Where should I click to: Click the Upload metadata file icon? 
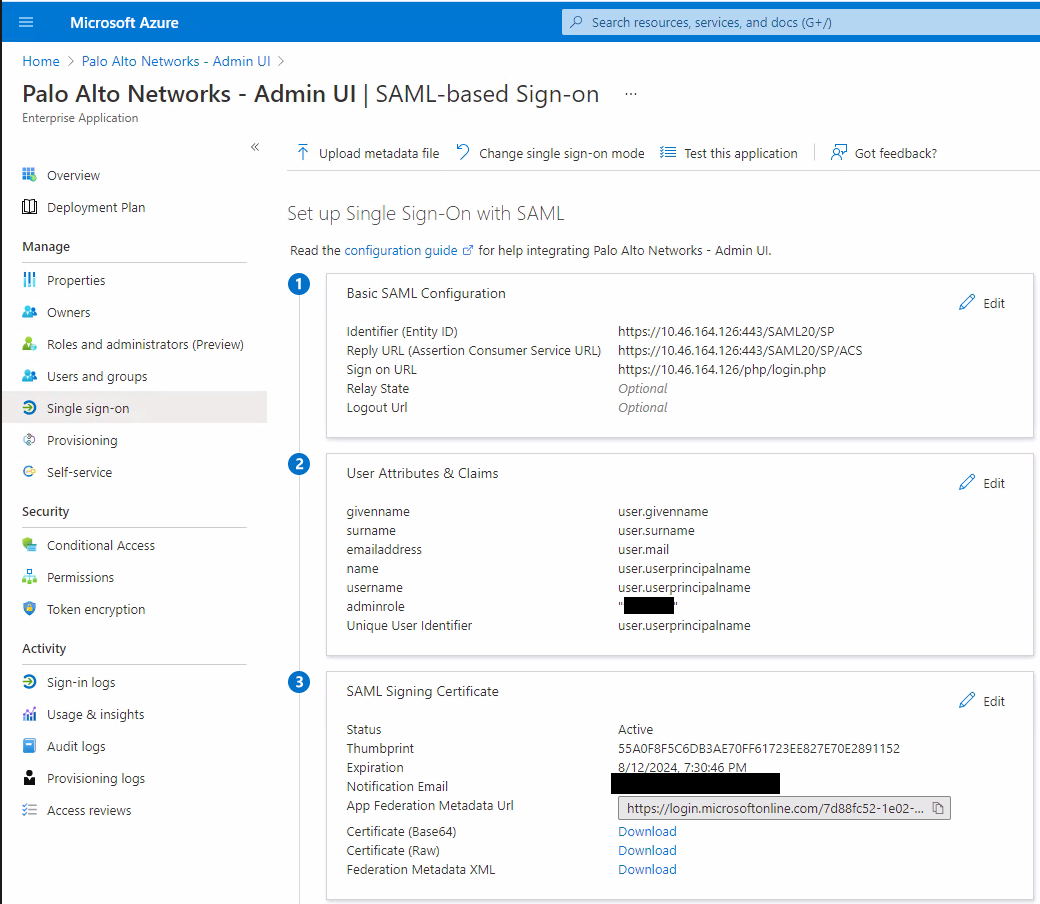[303, 153]
